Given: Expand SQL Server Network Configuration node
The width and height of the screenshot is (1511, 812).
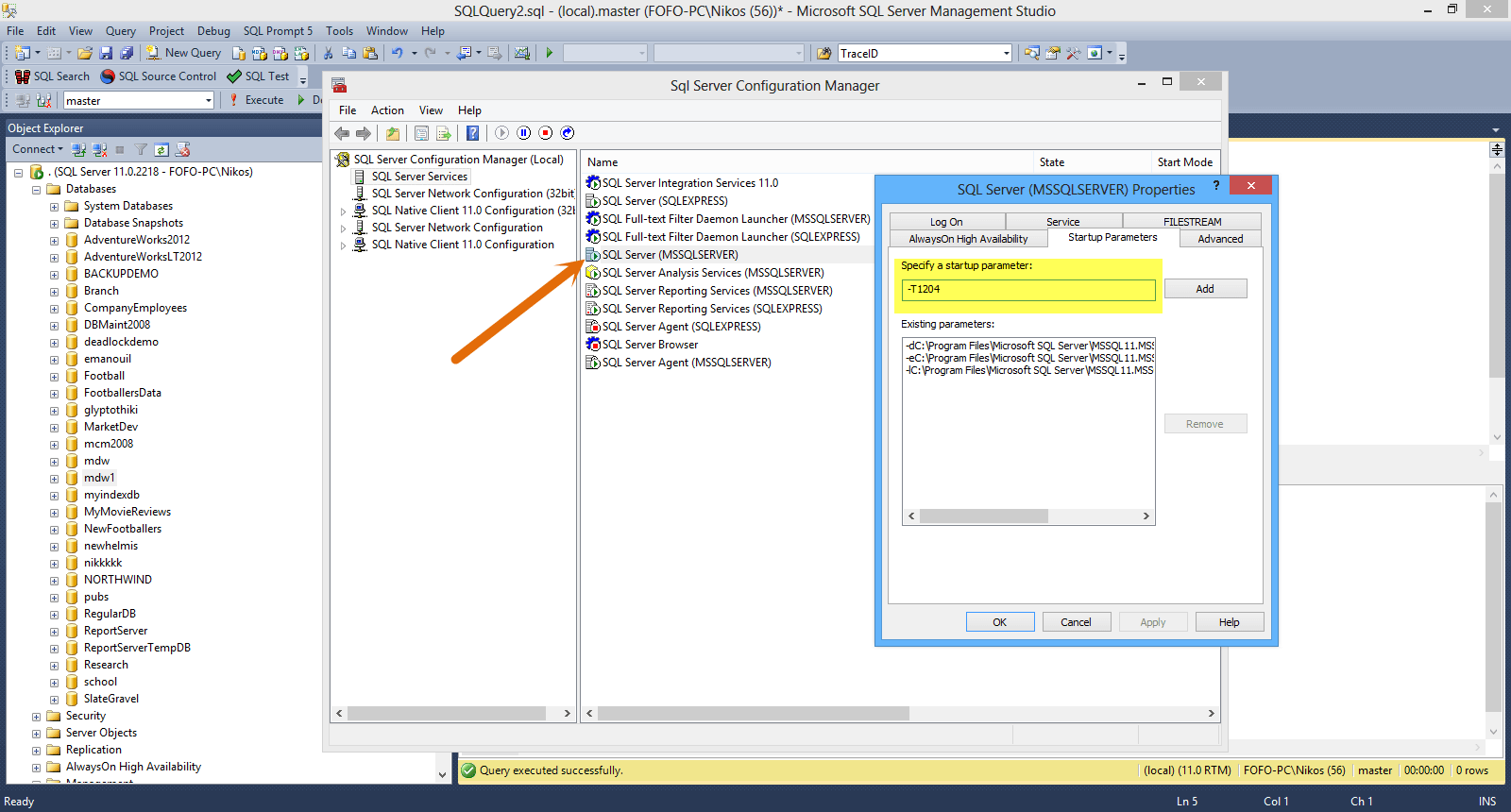Looking at the screenshot, I should [343, 228].
